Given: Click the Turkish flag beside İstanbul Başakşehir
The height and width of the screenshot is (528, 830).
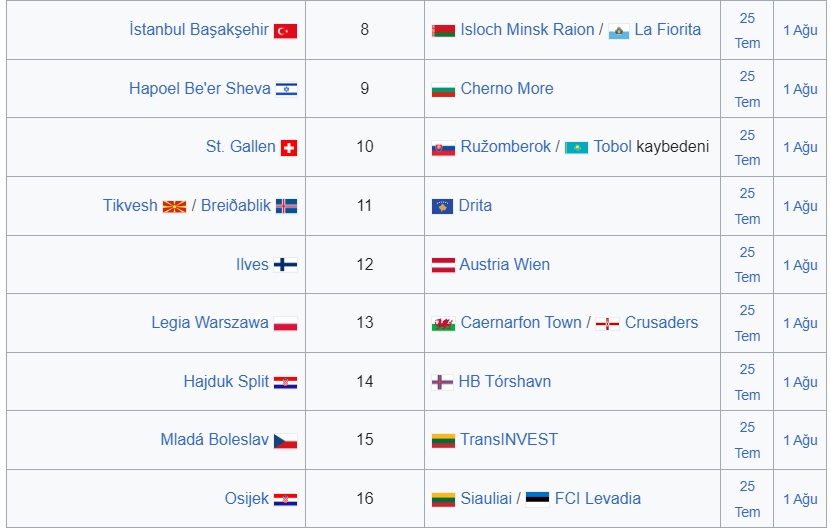Looking at the screenshot, I should pyautogui.click(x=285, y=31).
